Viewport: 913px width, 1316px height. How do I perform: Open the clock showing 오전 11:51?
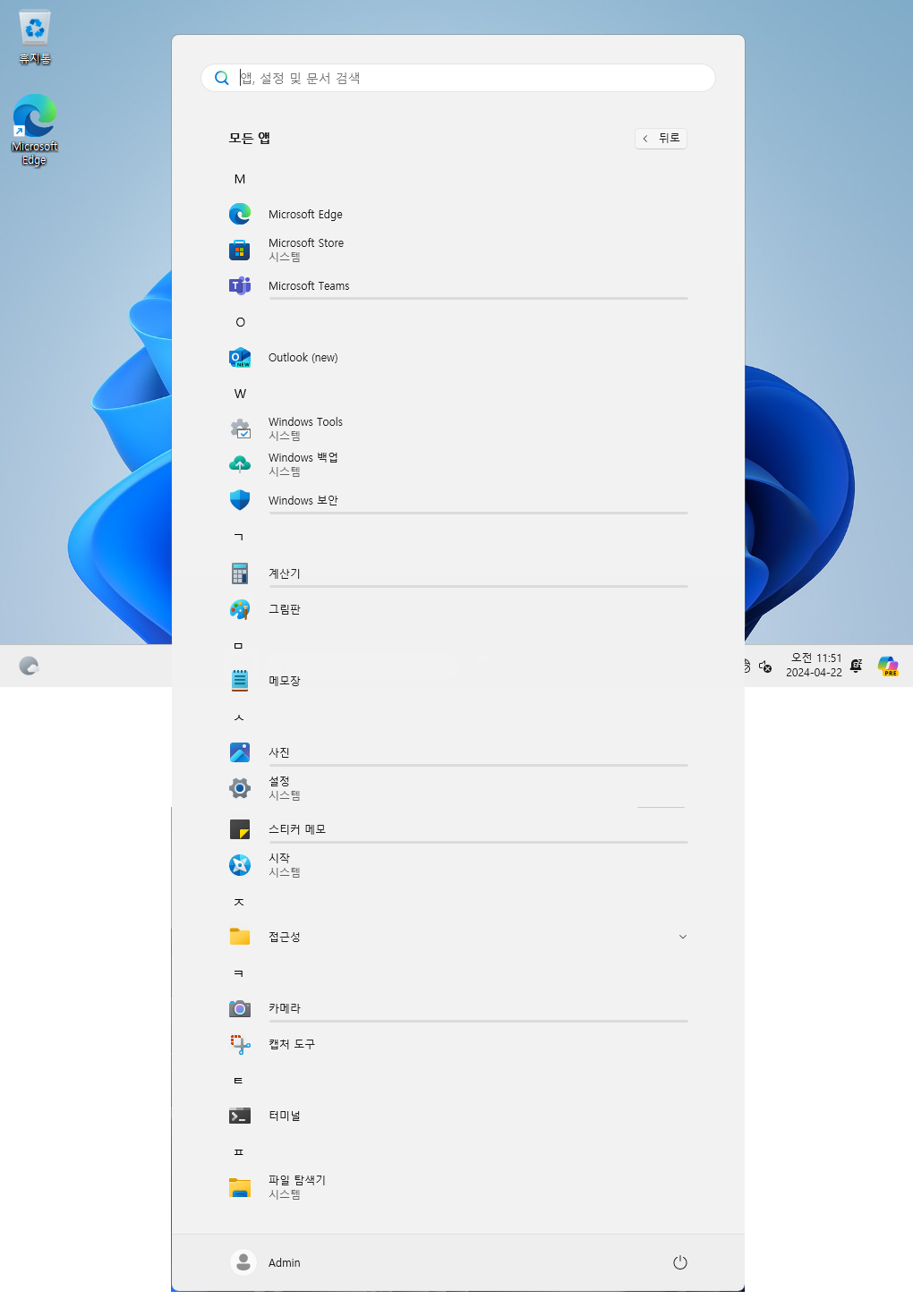pos(814,665)
